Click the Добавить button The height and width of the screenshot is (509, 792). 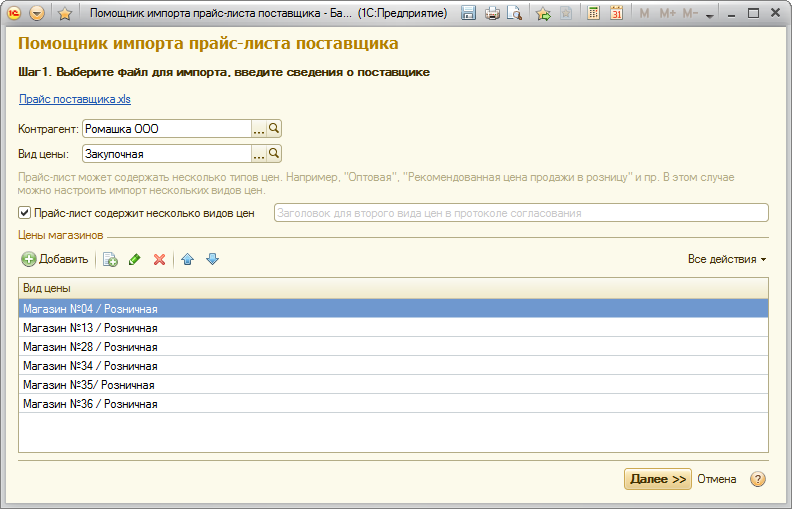tap(55, 259)
